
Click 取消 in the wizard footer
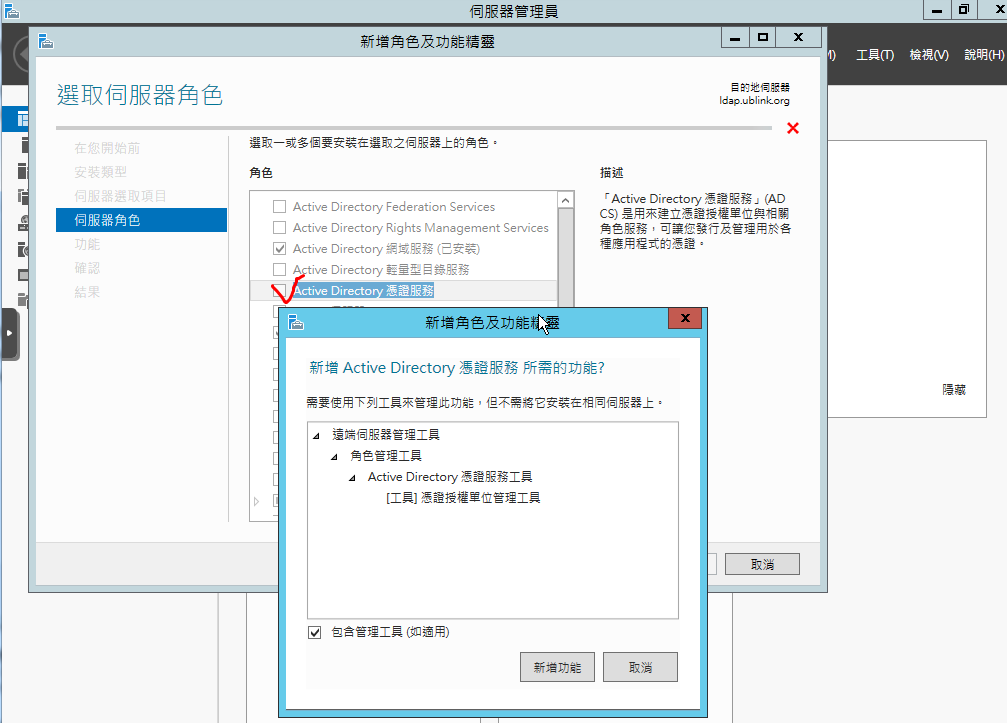tap(762, 564)
